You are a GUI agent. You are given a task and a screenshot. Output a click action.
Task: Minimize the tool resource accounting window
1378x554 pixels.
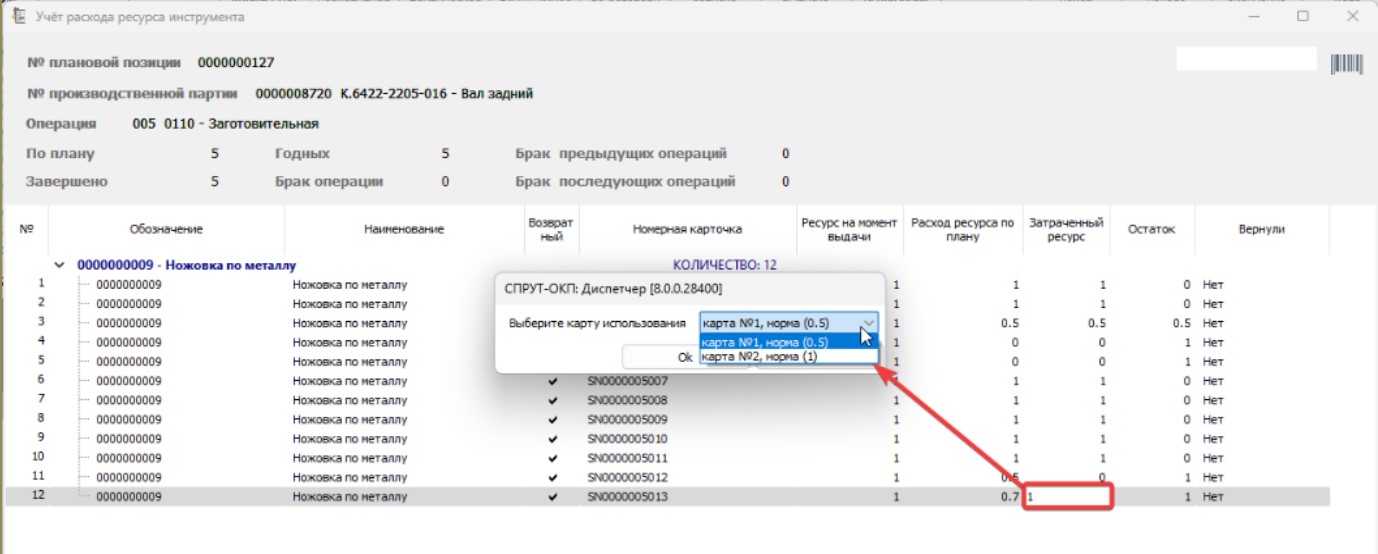click(x=1253, y=17)
